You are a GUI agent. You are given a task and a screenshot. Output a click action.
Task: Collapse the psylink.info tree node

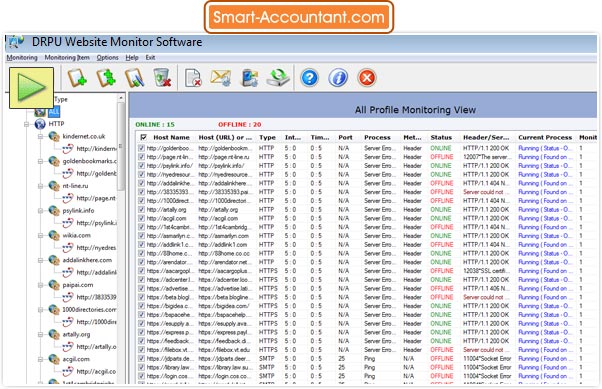click(40, 210)
